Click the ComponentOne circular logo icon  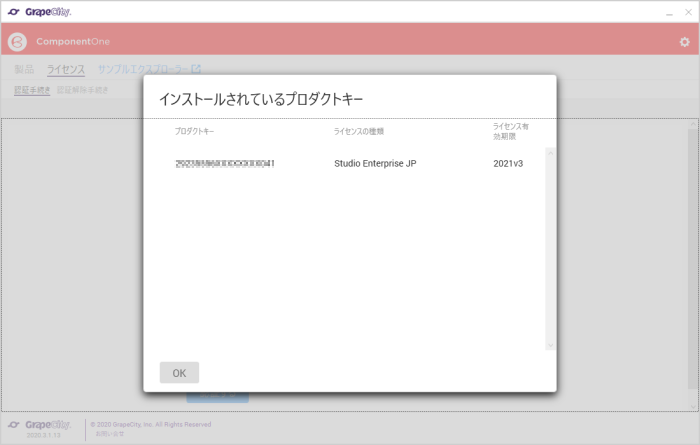click(x=17, y=42)
